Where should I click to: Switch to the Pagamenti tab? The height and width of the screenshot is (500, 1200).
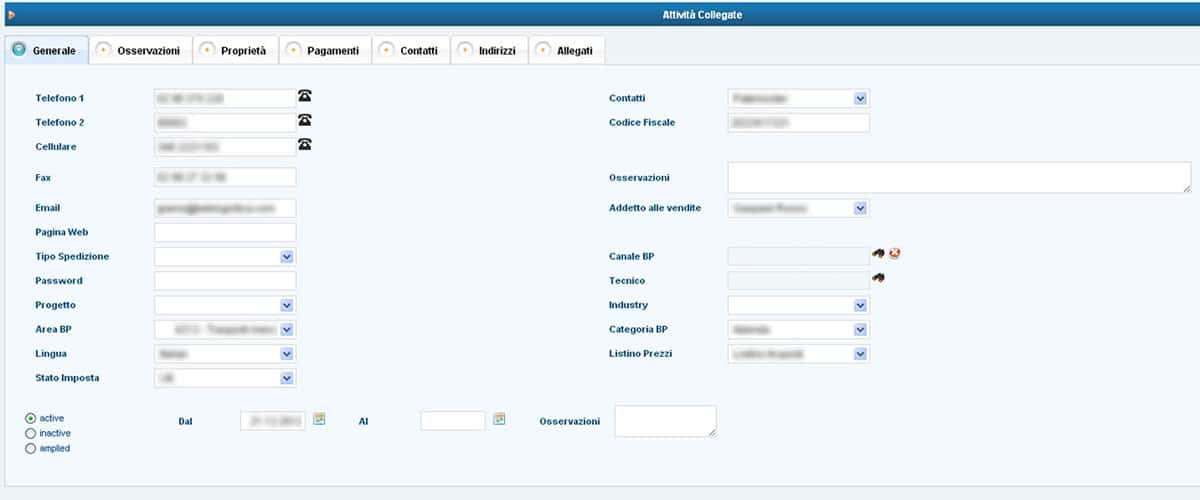pos(326,51)
